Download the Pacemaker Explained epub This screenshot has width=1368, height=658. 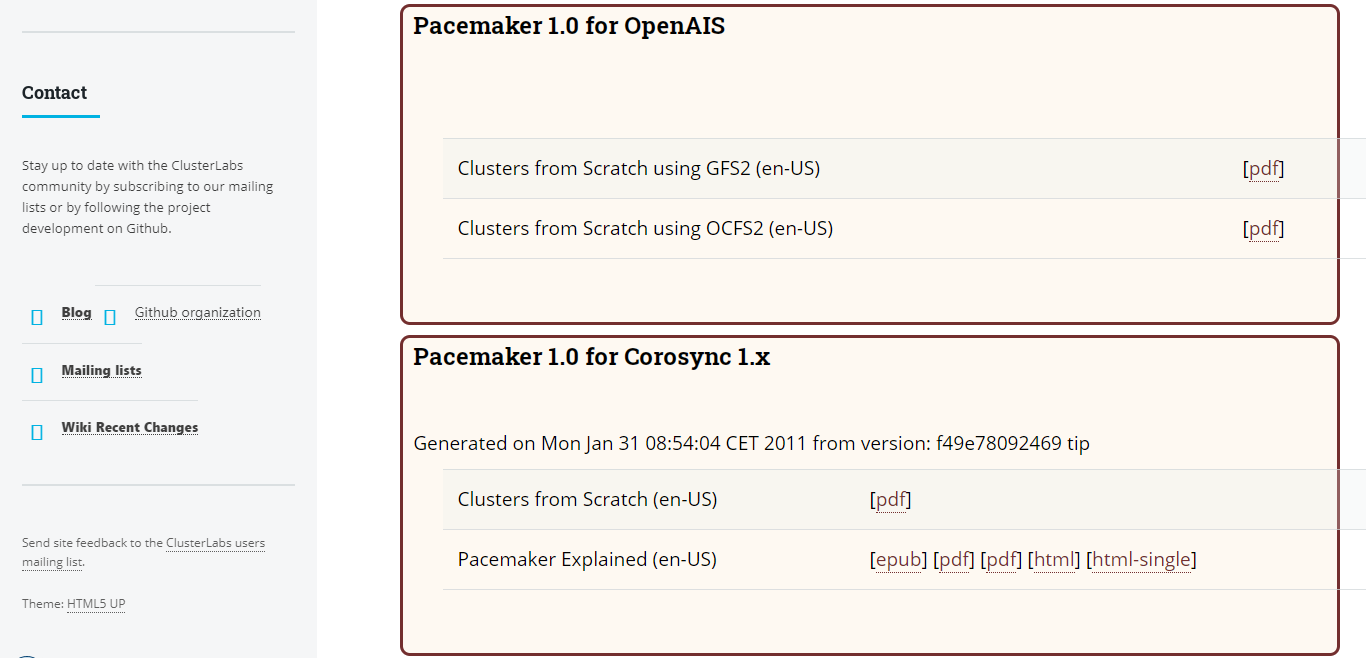(898, 559)
